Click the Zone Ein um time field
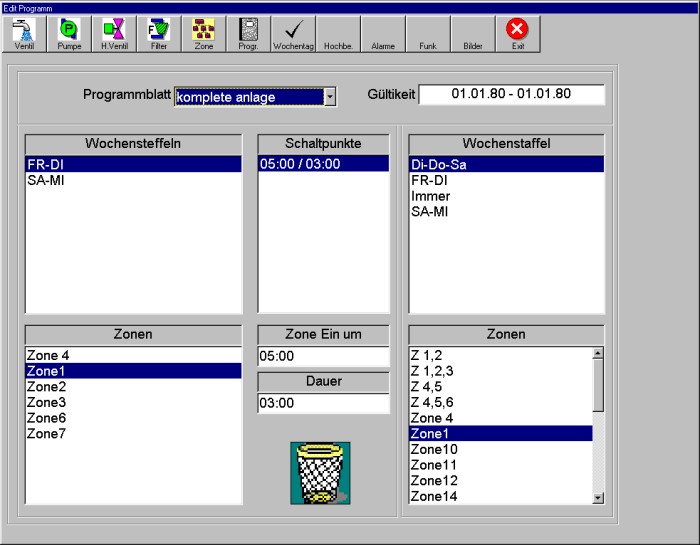 (x=323, y=356)
